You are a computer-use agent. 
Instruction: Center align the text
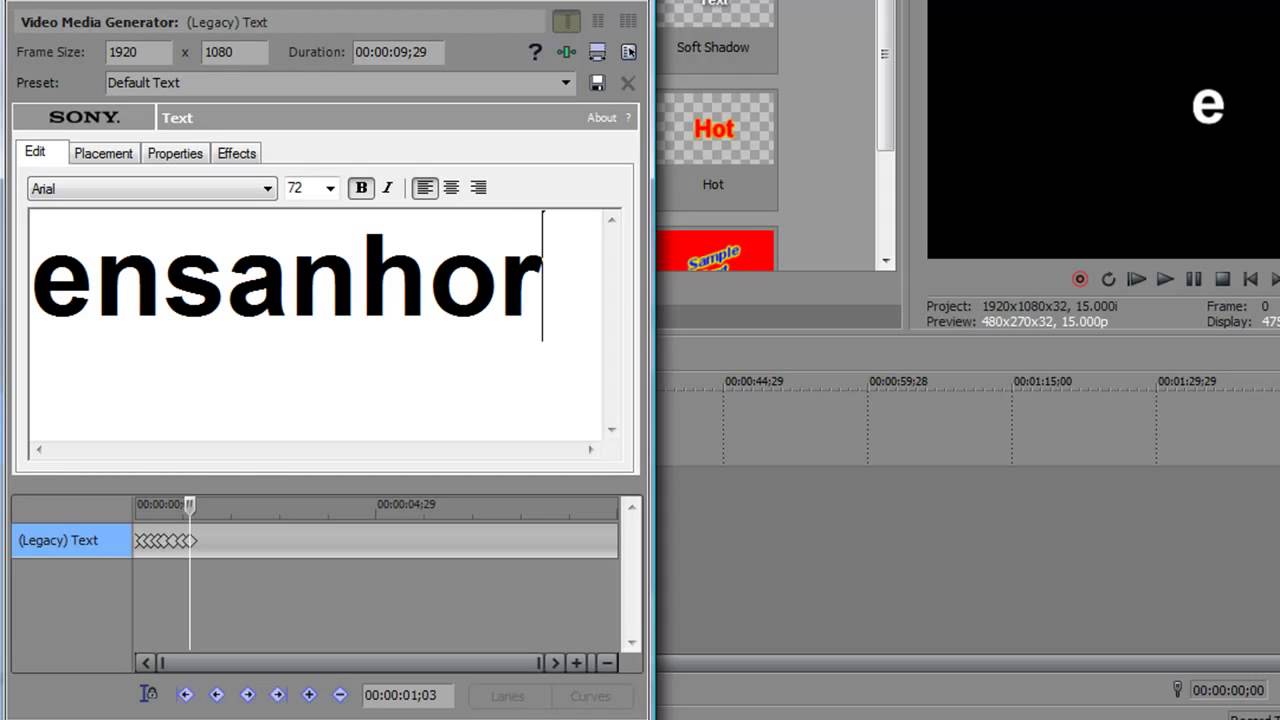click(452, 187)
